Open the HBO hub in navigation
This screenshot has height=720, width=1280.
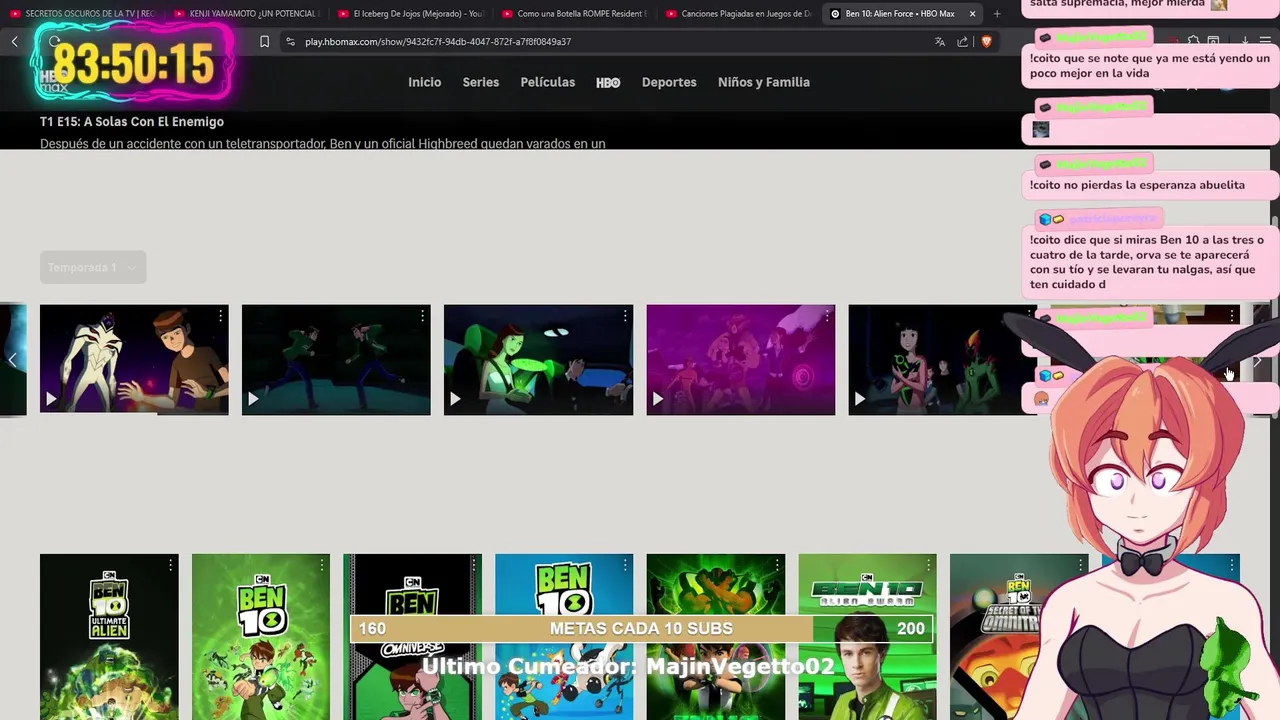click(608, 82)
